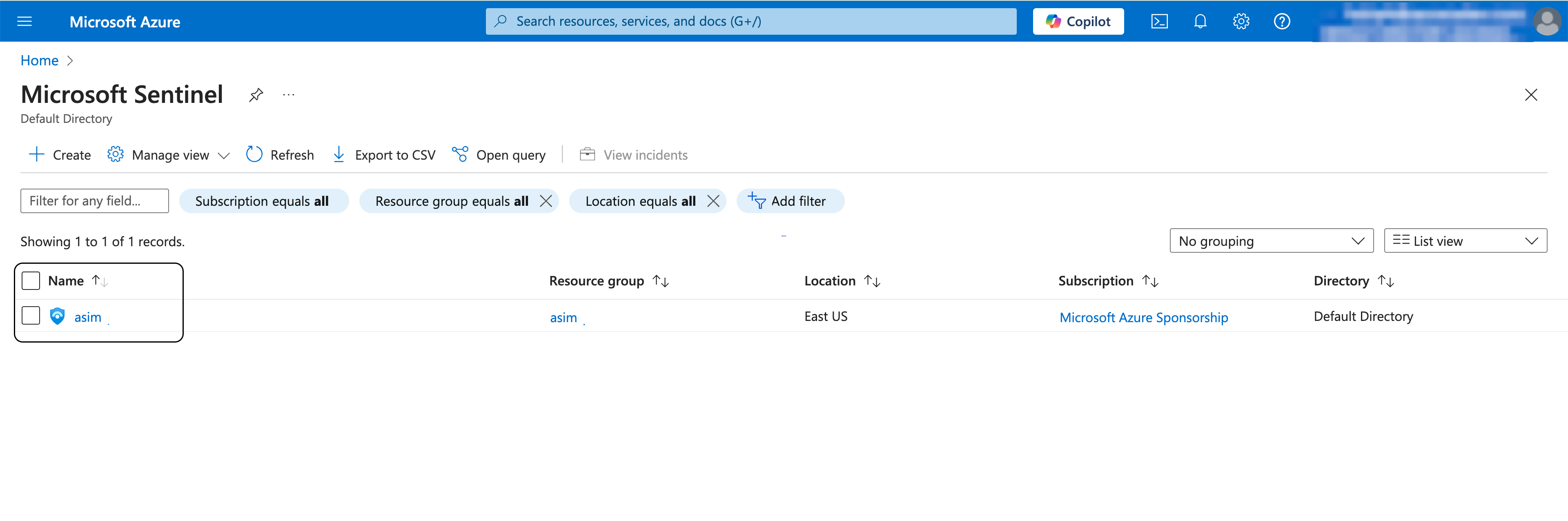
Task: Click the global search resources box
Action: [751, 22]
